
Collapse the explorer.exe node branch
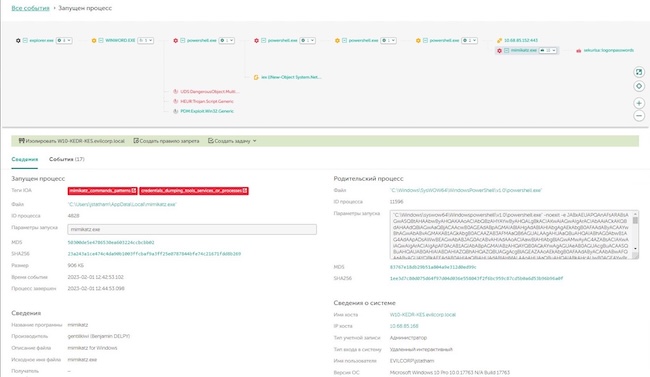point(25,41)
